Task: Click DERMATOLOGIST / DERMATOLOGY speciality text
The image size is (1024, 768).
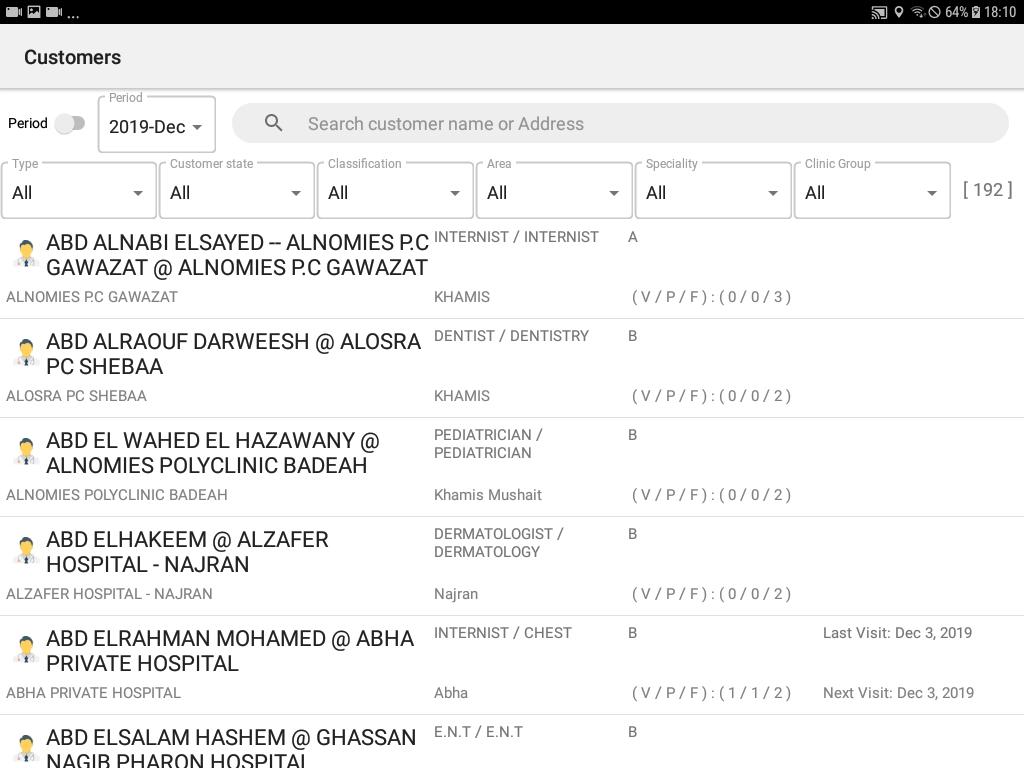Action: coord(498,543)
